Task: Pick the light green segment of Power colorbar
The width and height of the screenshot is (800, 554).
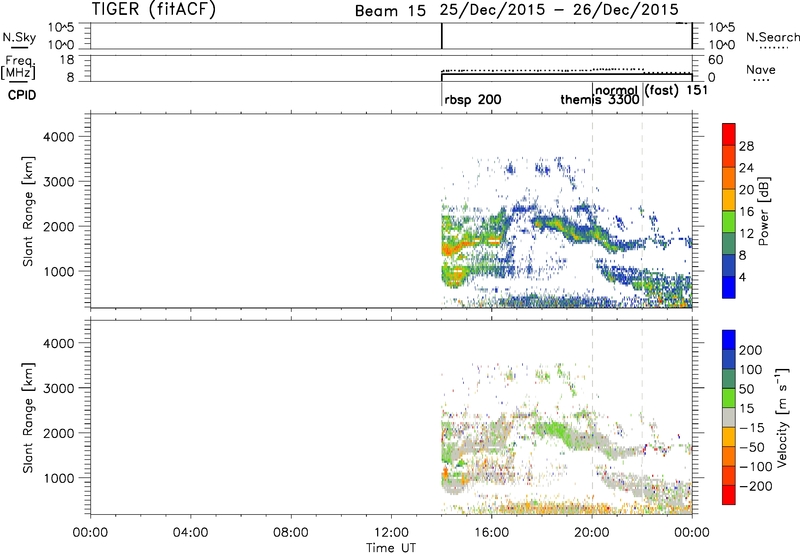Action: 729,222
